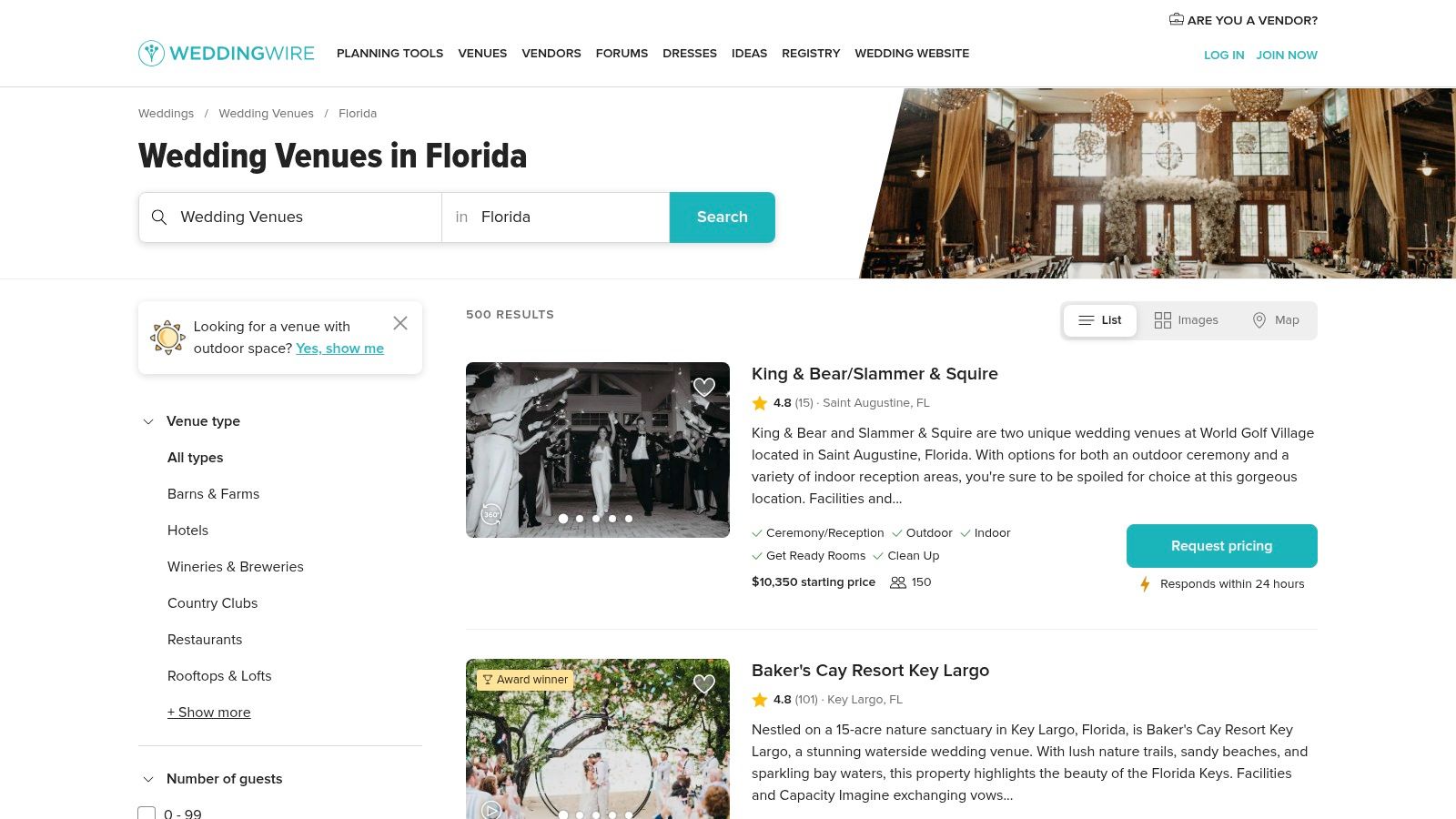
Task: Dismiss the outdoor space suggestion
Action: tap(400, 323)
